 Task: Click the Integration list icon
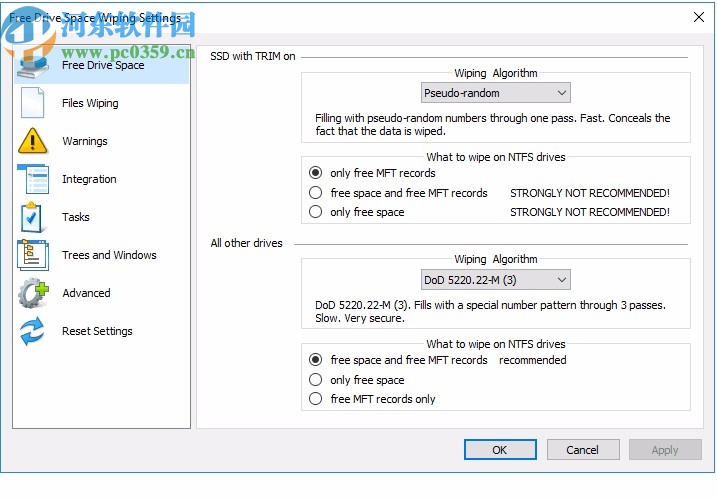click(x=32, y=179)
